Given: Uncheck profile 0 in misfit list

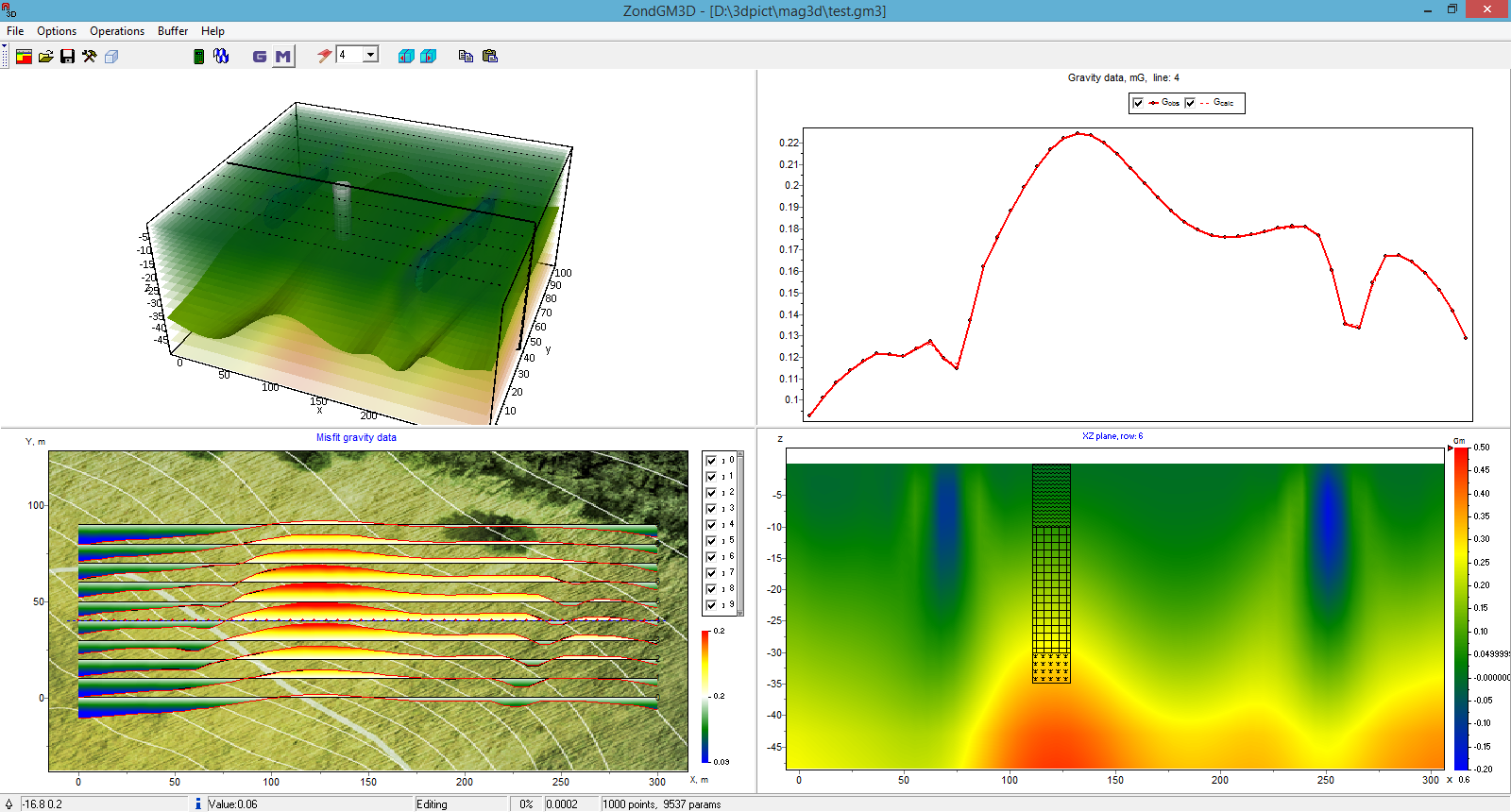Looking at the screenshot, I should tap(711, 461).
